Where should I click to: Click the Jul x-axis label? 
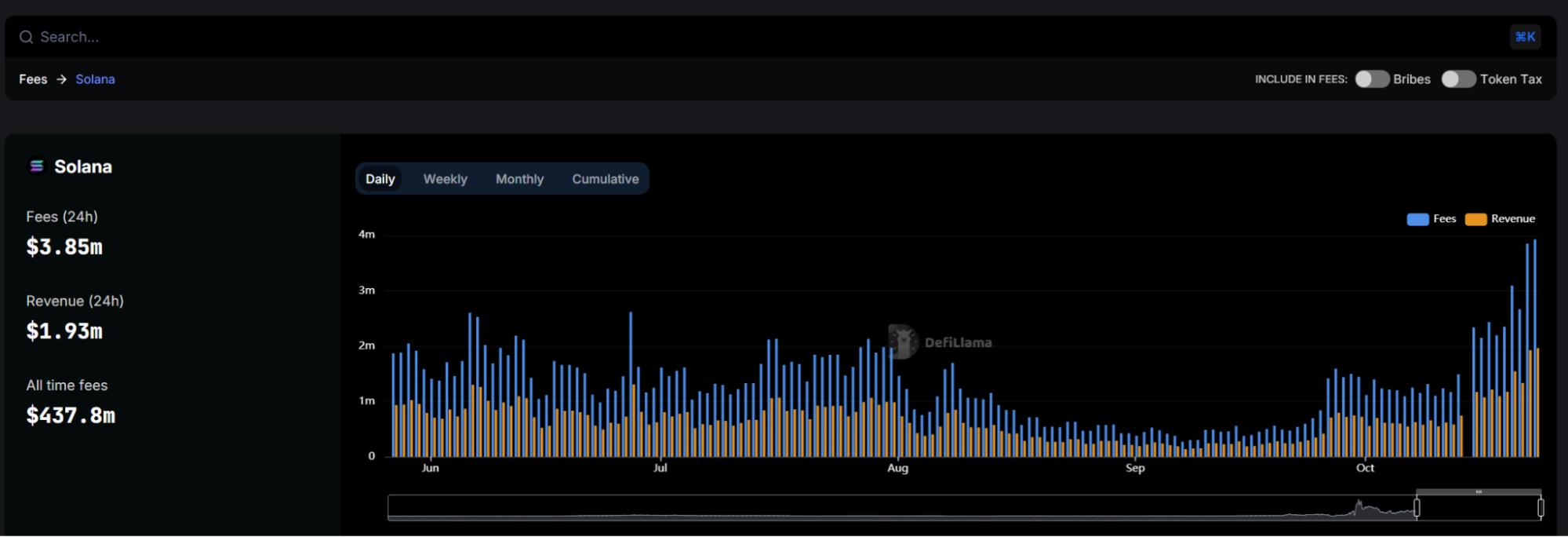click(660, 468)
